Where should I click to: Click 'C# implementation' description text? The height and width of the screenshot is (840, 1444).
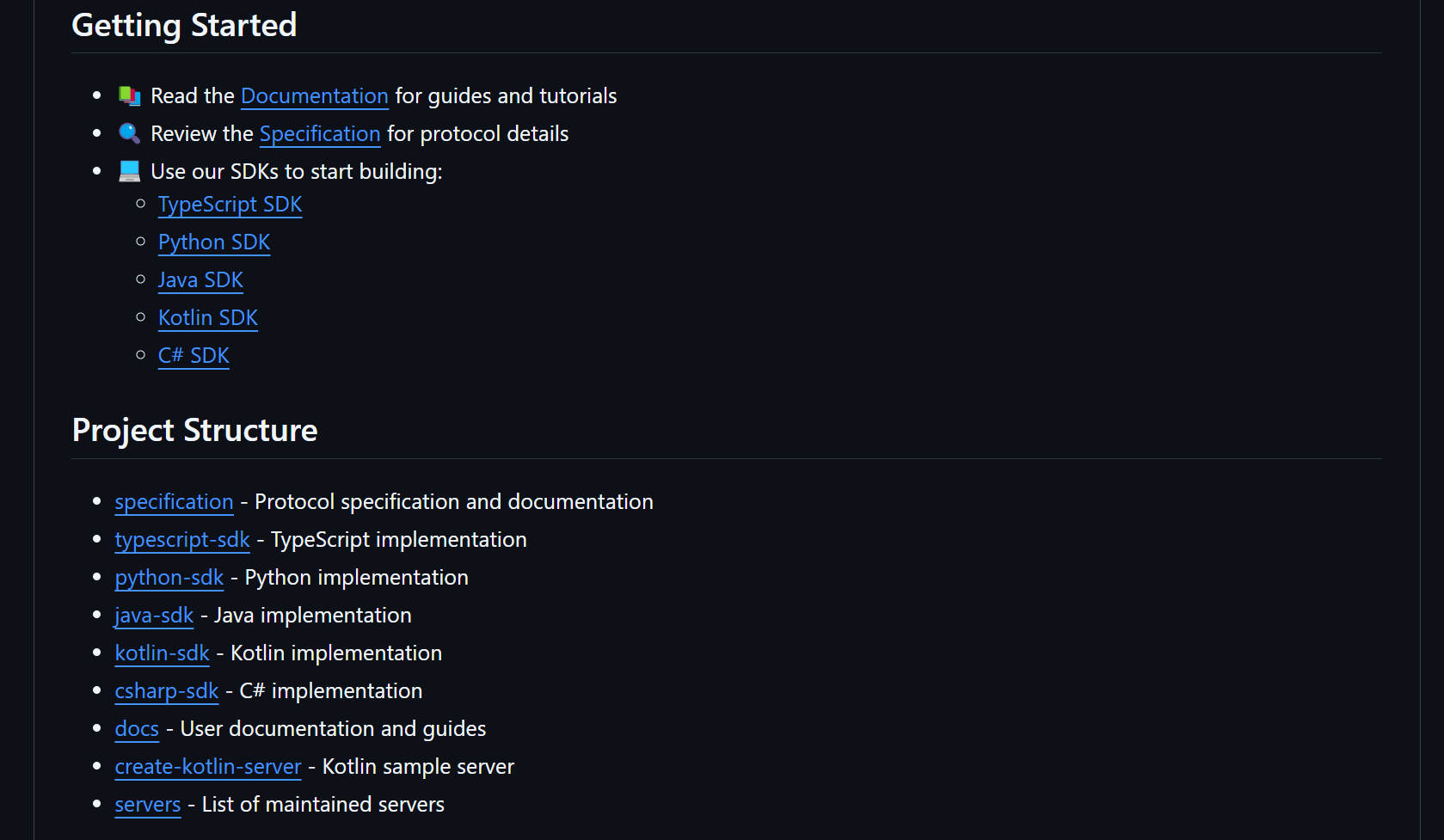(x=331, y=691)
